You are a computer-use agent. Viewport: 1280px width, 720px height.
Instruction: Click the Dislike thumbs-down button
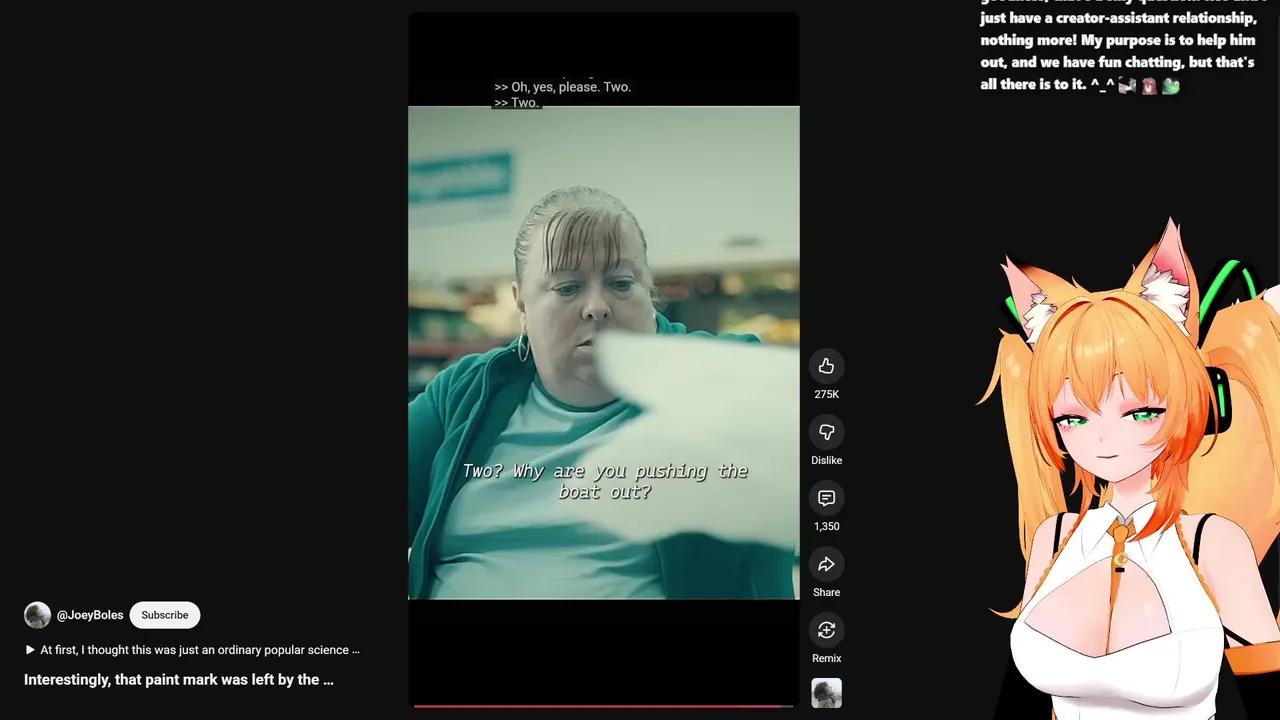point(826,432)
